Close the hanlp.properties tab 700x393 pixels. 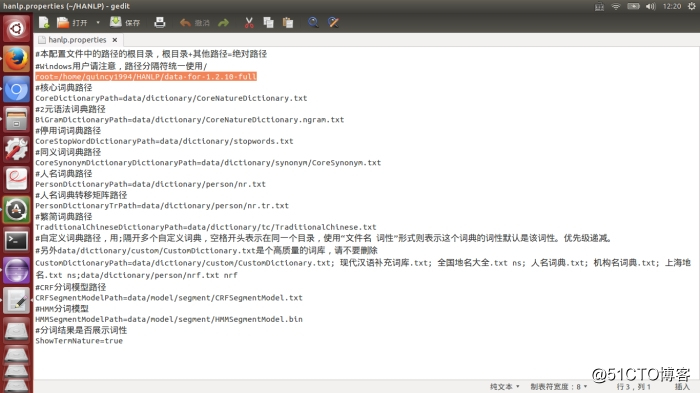coord(115,40)
